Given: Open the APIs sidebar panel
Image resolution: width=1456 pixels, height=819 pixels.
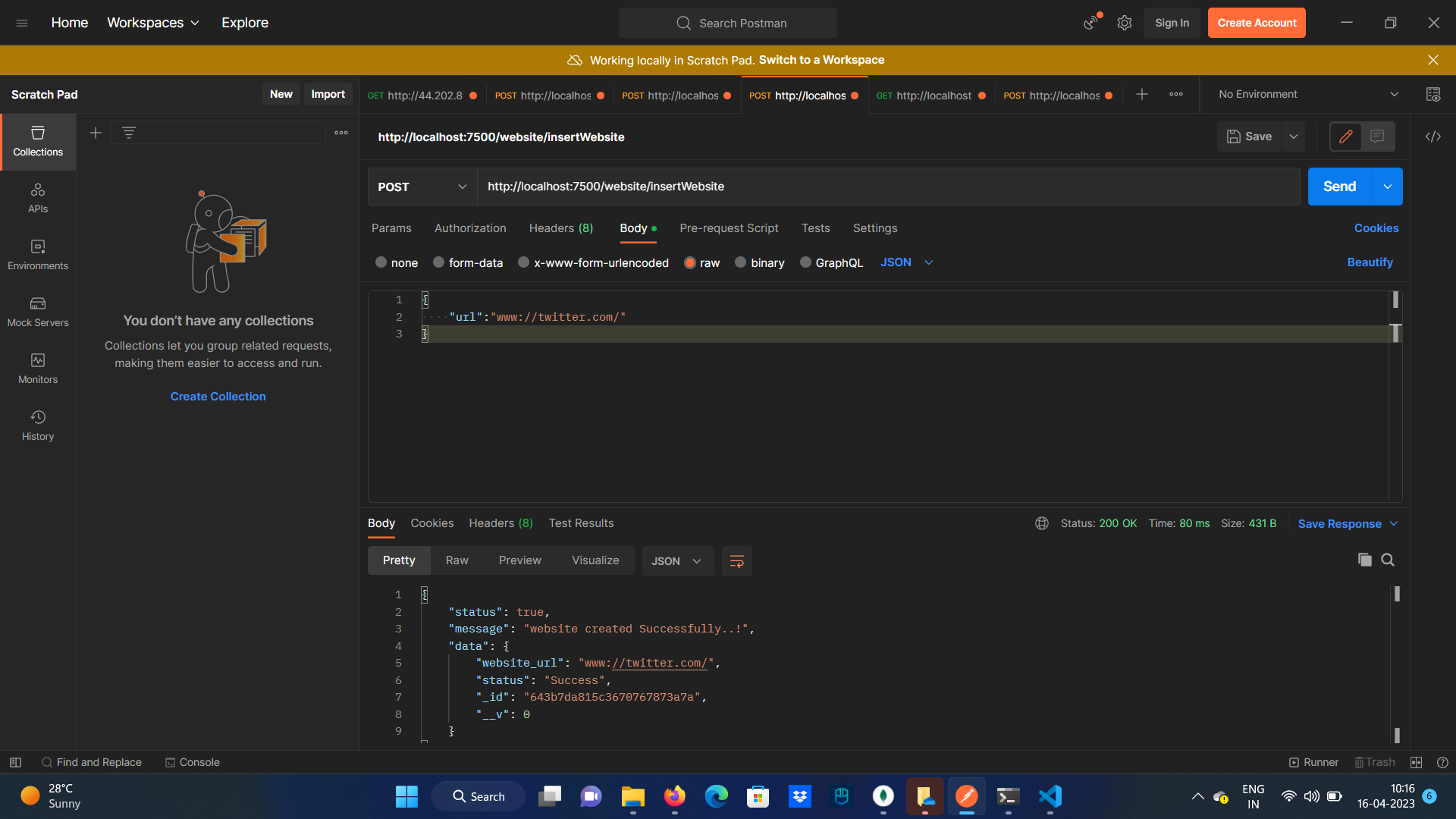Looking at the screenshot, I should [x=37, y=197].
